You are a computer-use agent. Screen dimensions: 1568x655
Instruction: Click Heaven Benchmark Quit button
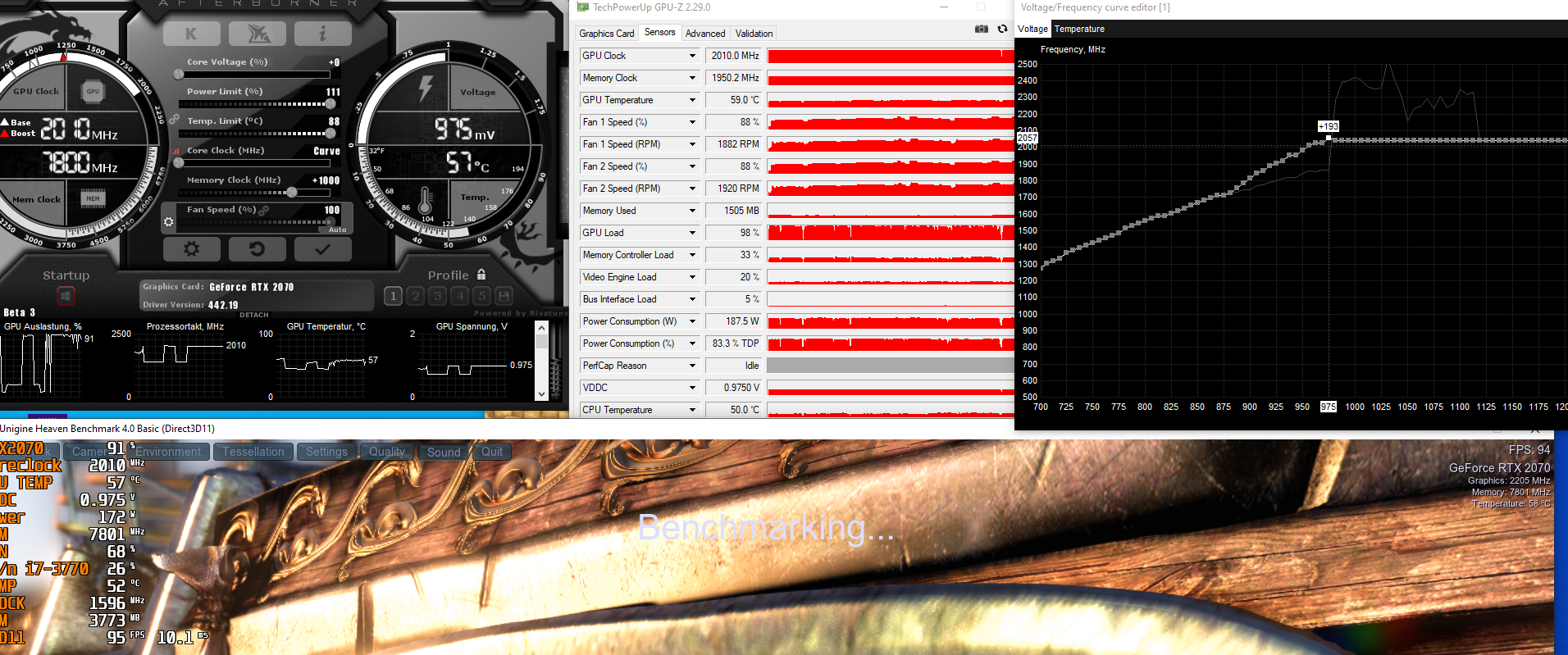[492, 452]
